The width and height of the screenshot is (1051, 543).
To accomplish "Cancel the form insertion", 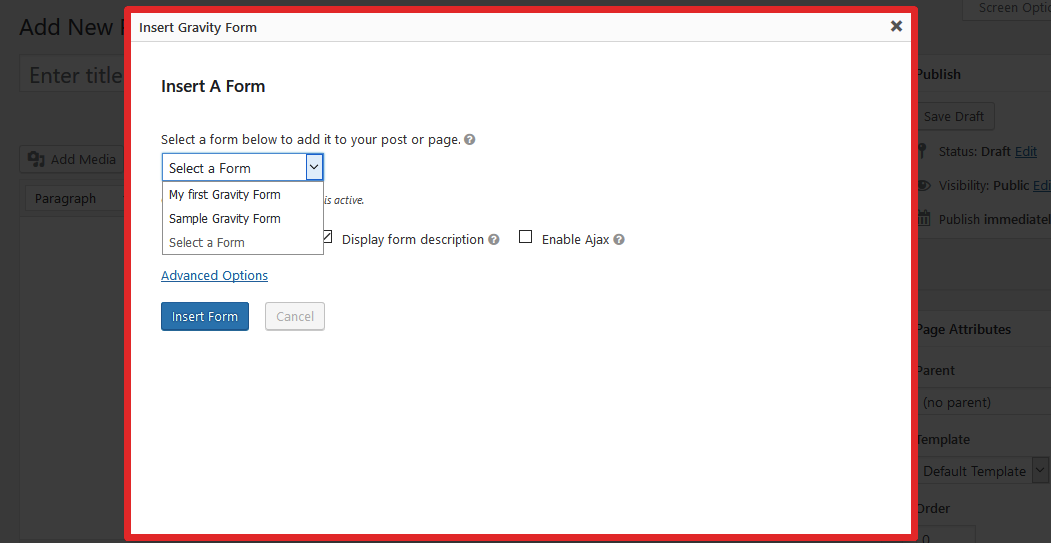I will coord(295,316).
